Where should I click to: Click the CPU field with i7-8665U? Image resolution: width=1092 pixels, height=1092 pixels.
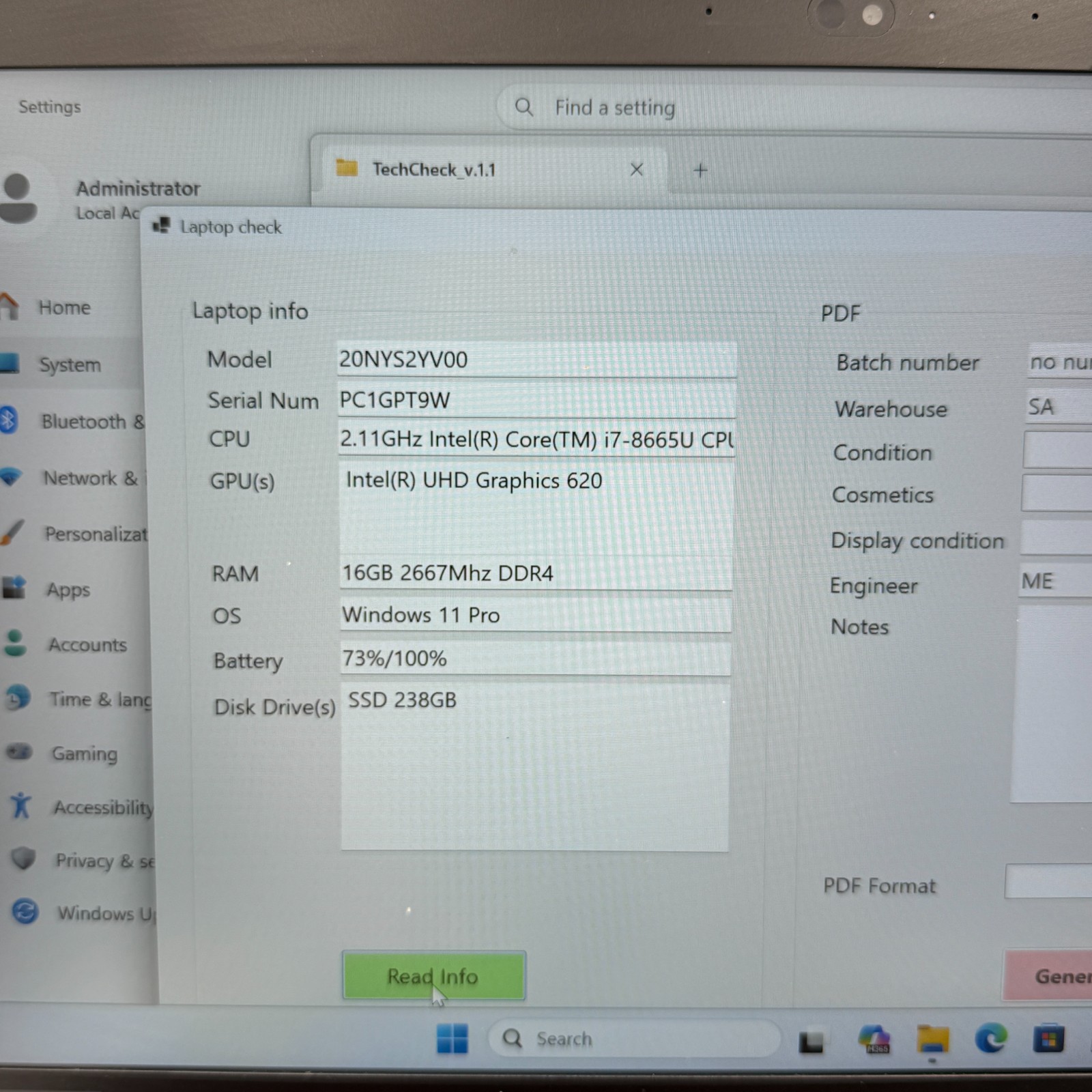(536, 440)
